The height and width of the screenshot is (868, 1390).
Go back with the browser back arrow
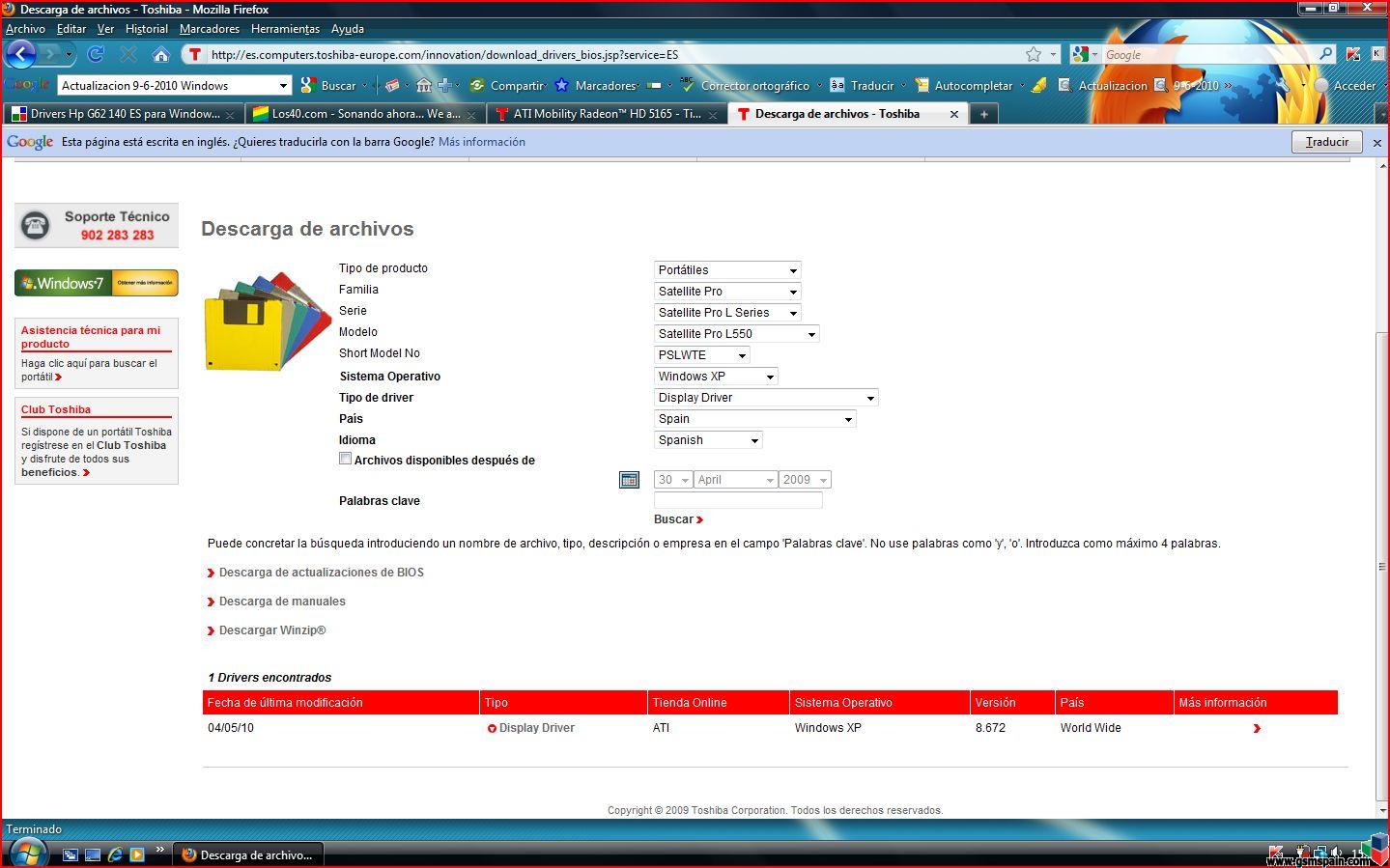click(x=20, y=54)
